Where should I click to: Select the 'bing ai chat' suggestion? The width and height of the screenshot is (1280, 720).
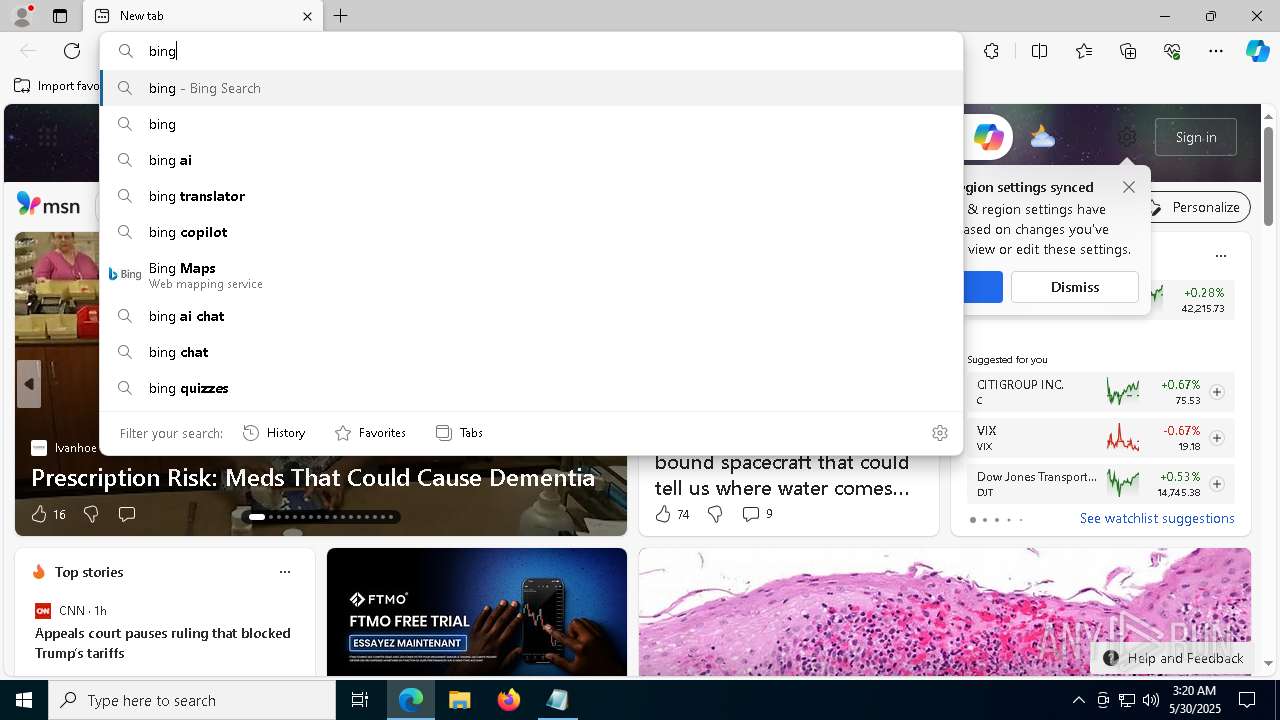(x=531, y=316)
